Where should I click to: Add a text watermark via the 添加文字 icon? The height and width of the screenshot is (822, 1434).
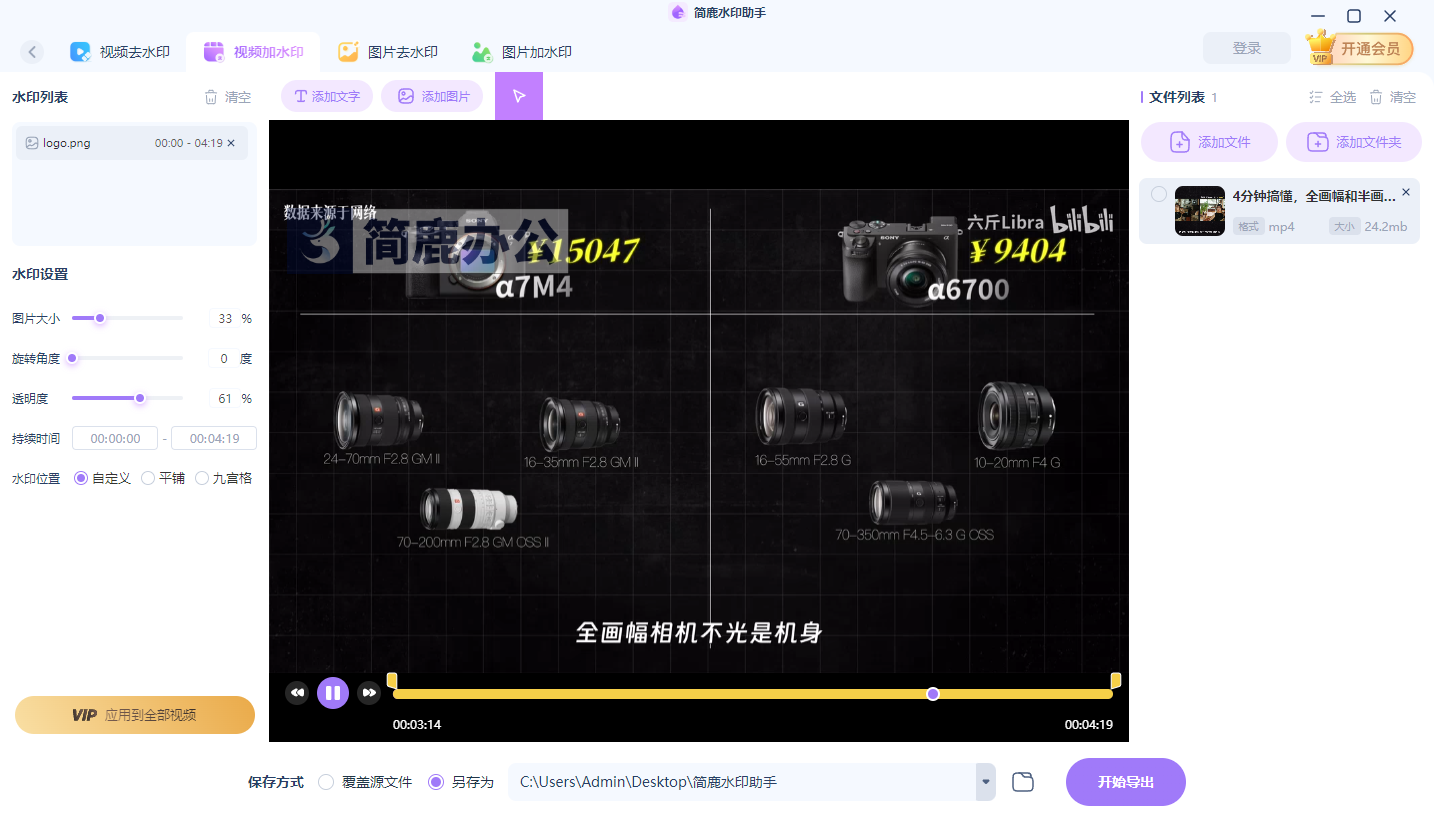point(326,96)
